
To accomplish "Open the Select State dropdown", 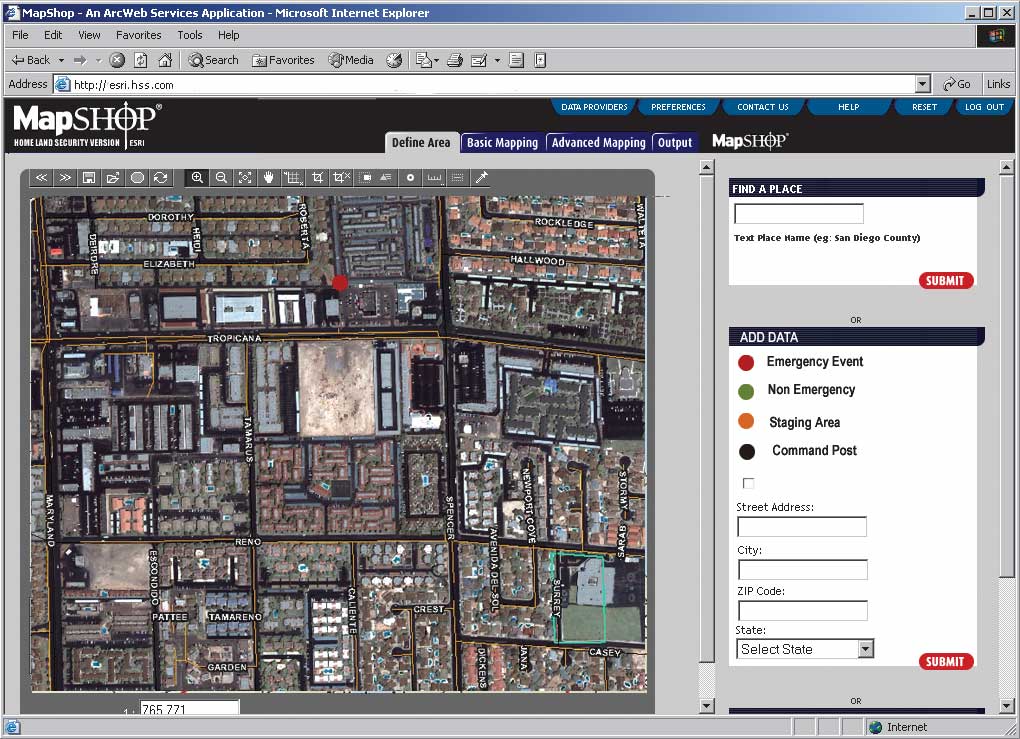I will tap(865, 649).
